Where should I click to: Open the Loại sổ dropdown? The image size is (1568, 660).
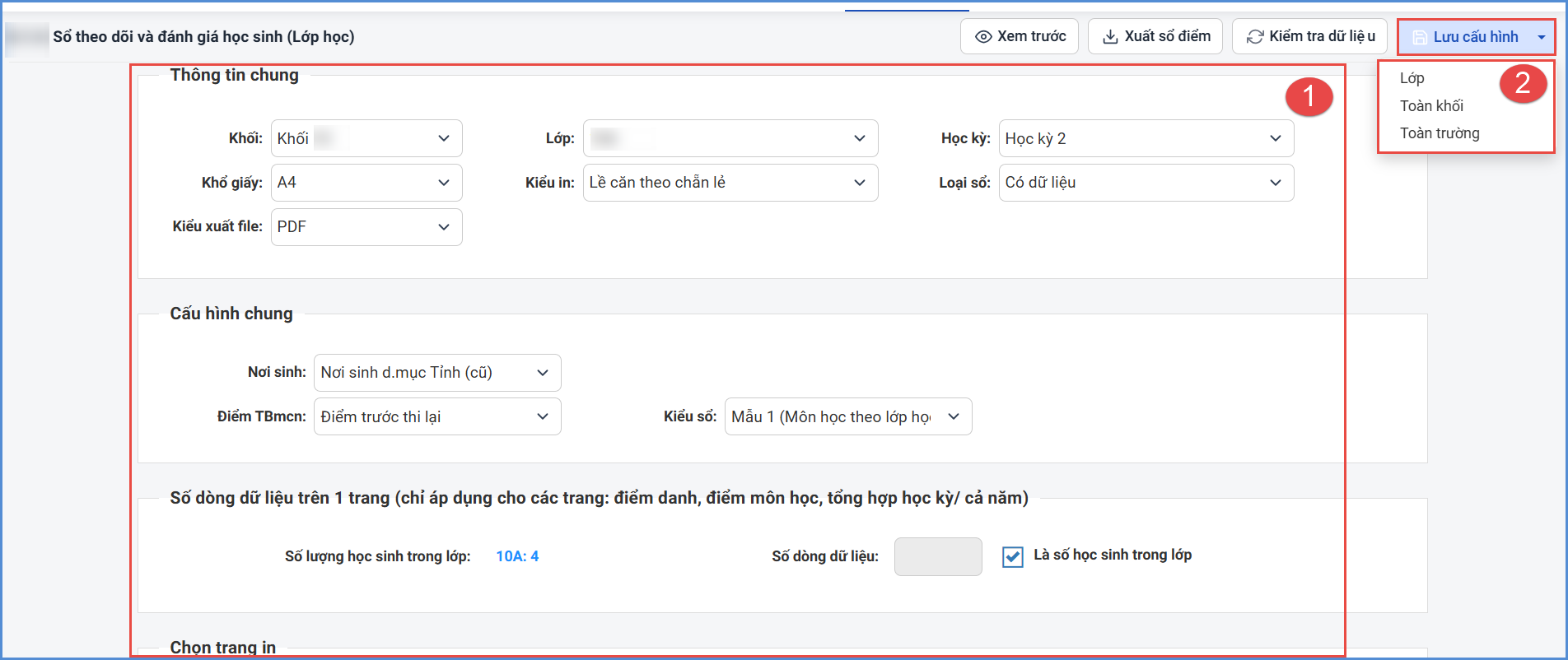point(1146,183)
